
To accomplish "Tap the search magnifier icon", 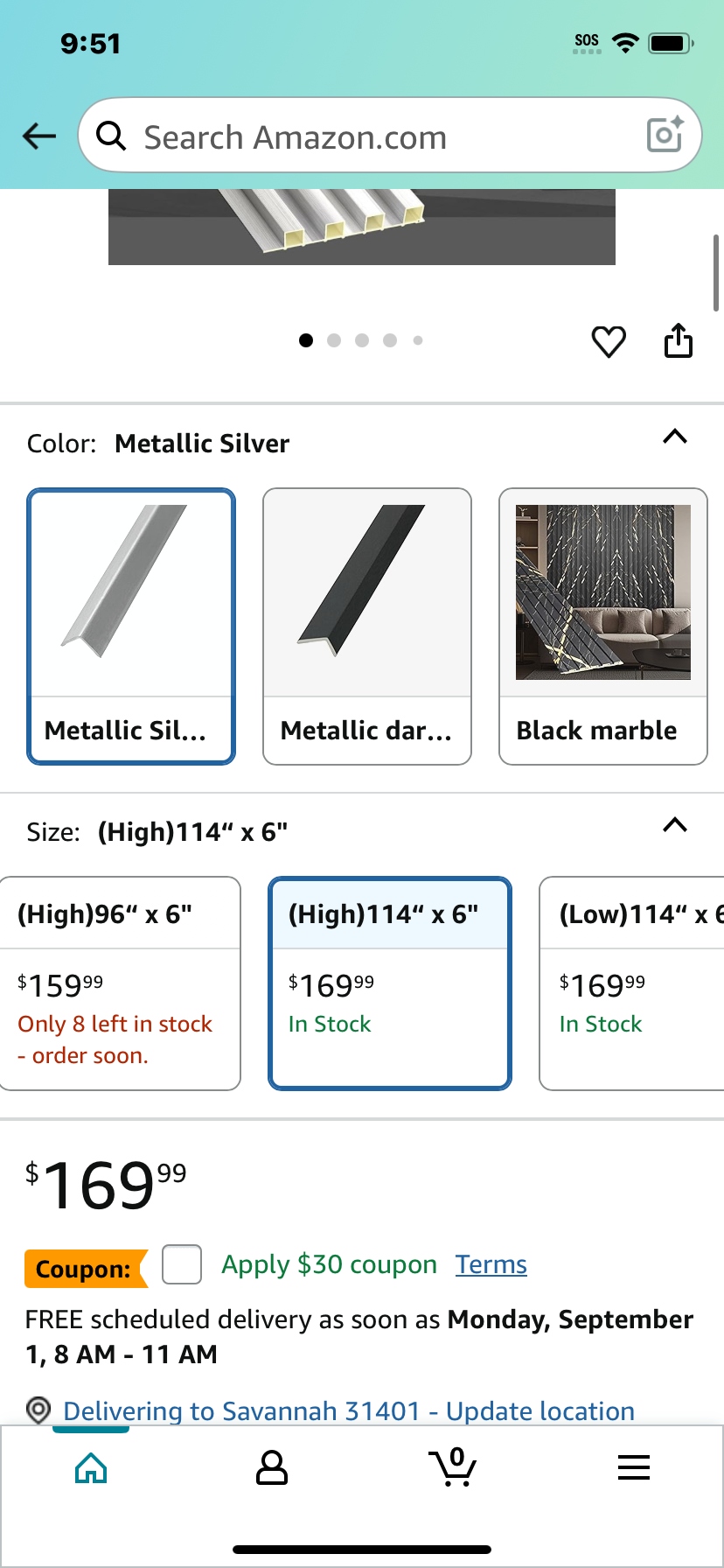I will coord(111,136).
